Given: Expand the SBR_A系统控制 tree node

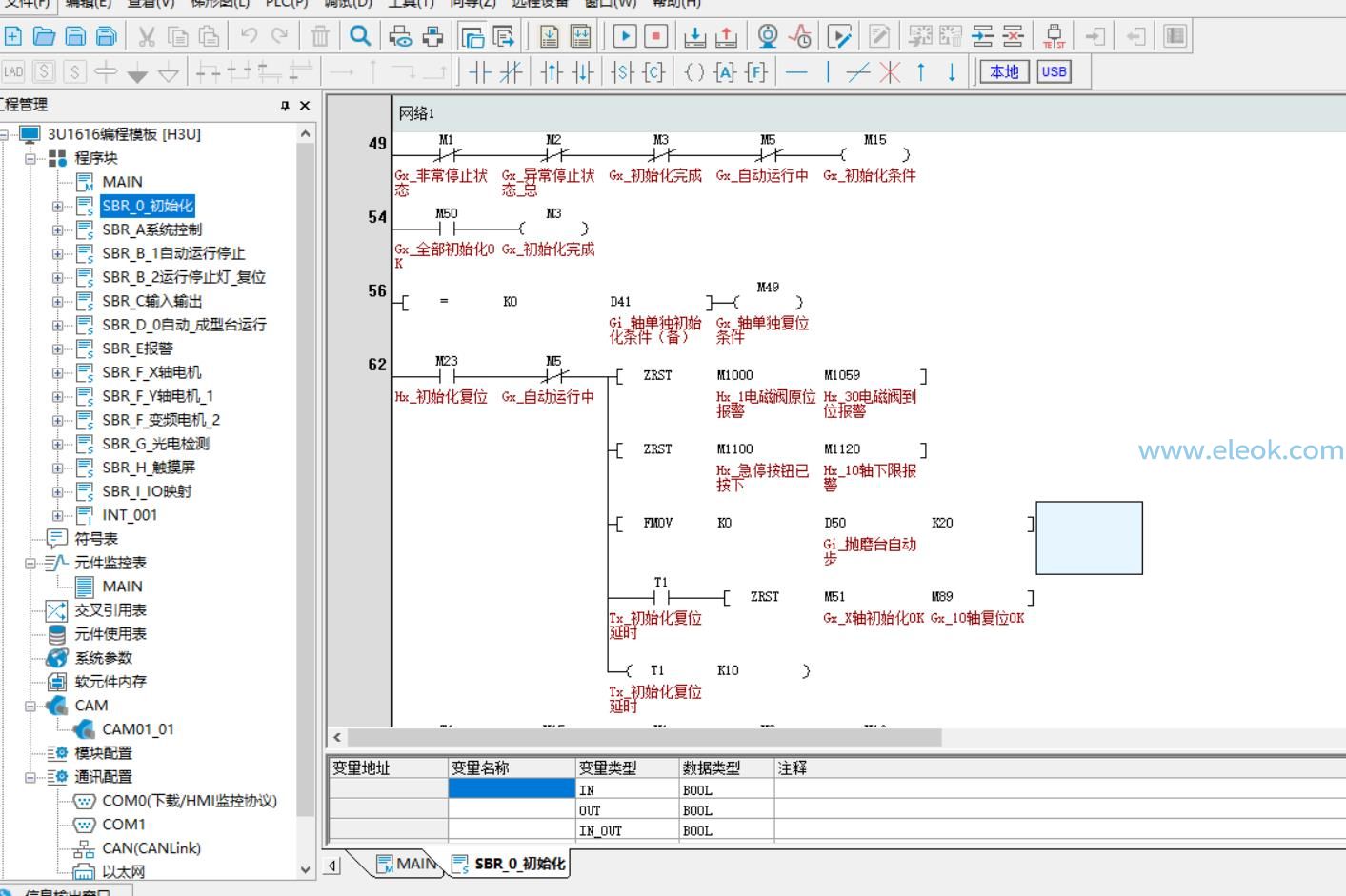Looking at the screenshot, I should tap(58, 229).
